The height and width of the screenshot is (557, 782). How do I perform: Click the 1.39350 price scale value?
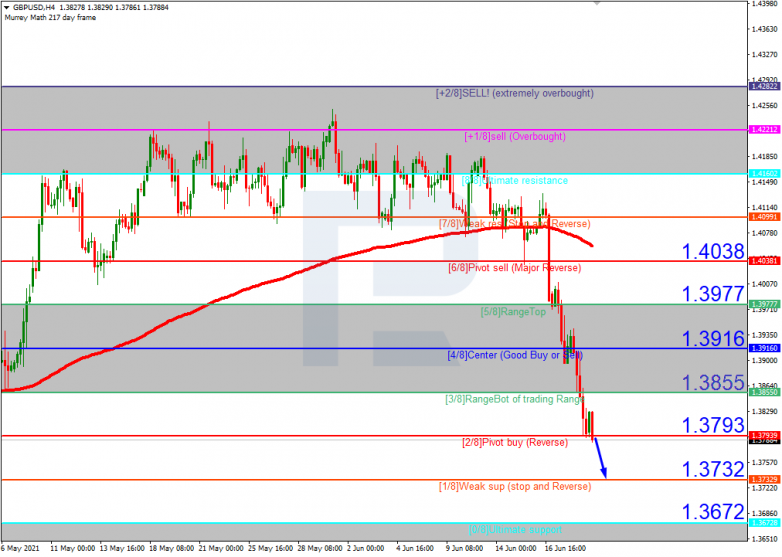(x=765, y=335)
